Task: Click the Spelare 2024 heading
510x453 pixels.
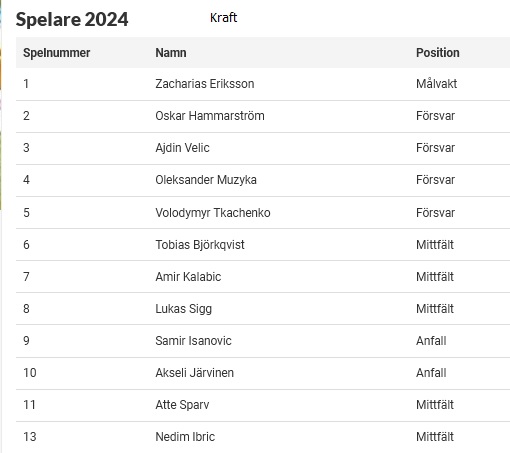Action: coord(72,19)
